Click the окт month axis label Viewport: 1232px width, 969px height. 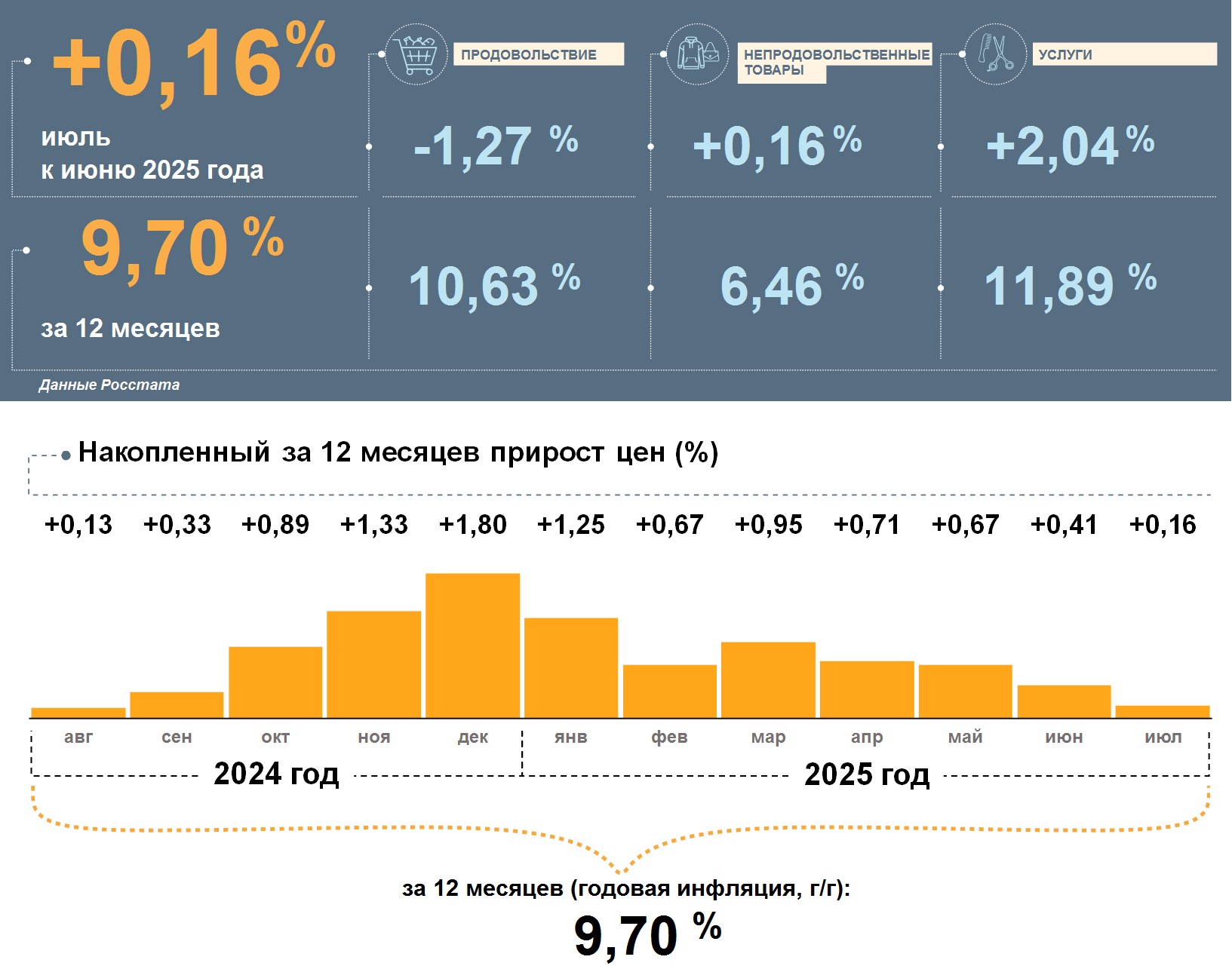click(275, 737)
